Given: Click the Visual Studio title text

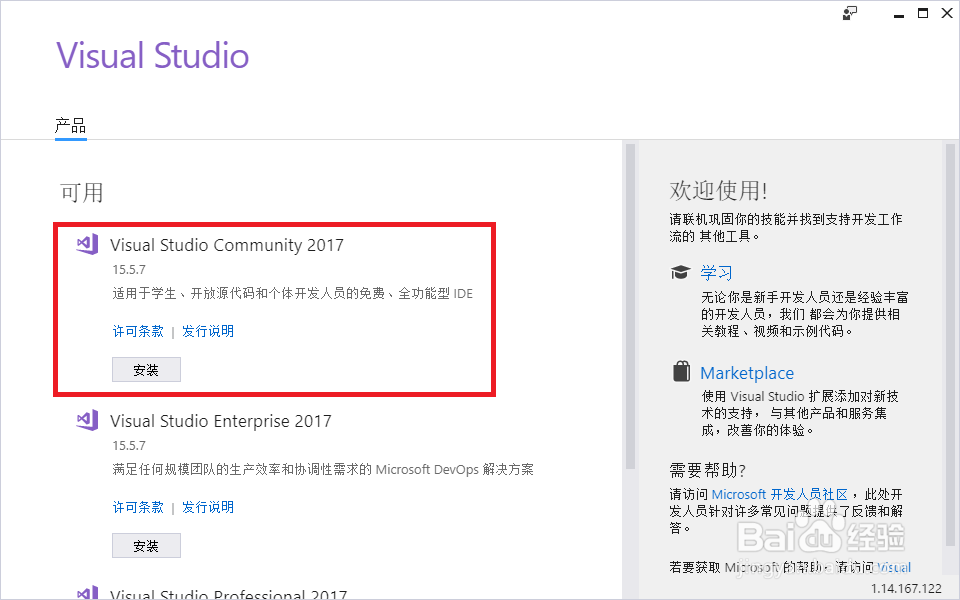Looking at the screenshot, I should [x=153, y=55].
